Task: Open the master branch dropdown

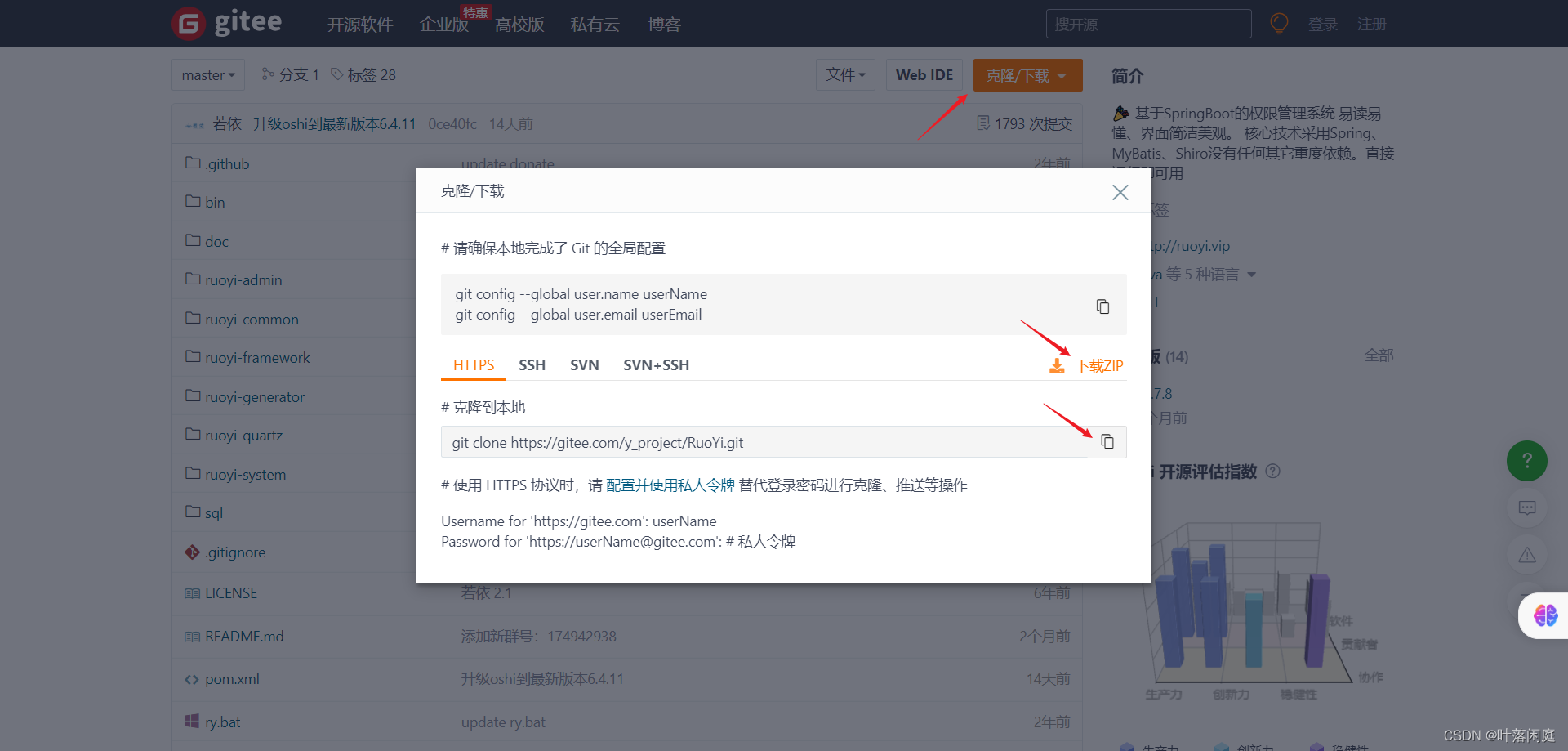Action: [208, 75]
